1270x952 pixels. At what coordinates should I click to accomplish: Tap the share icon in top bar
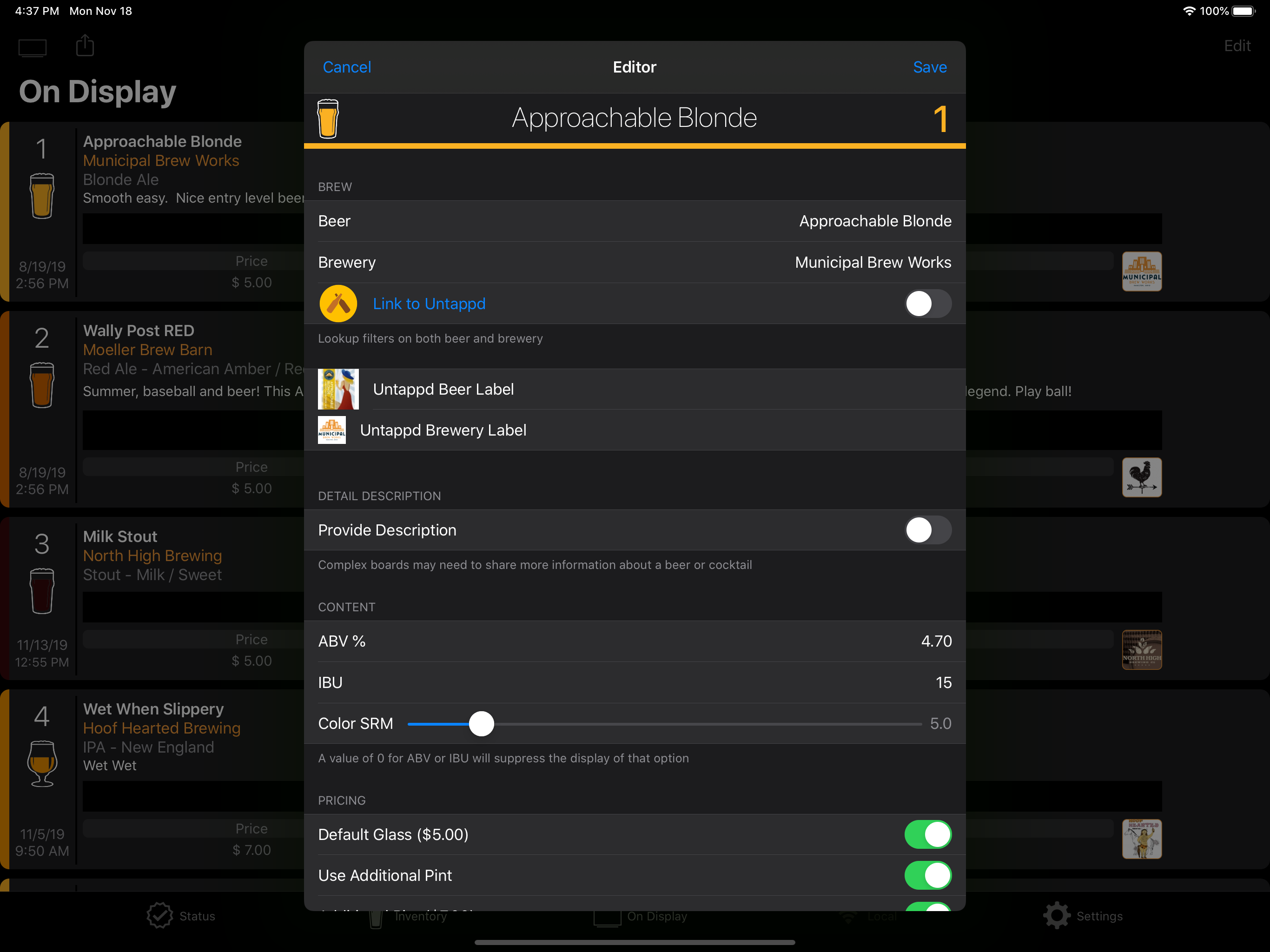[85, 46]
